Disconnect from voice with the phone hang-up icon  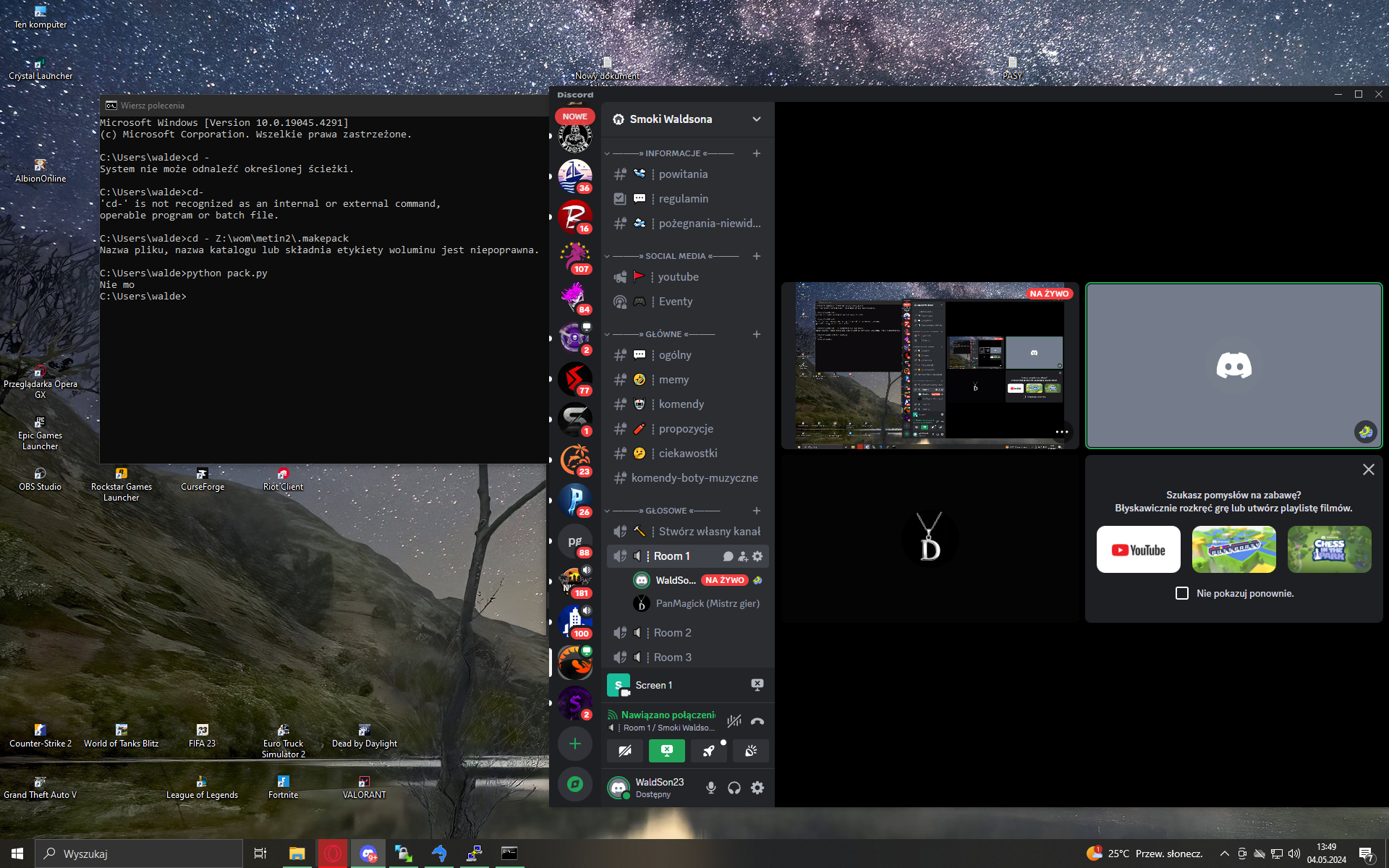click(x=757, y=721)
